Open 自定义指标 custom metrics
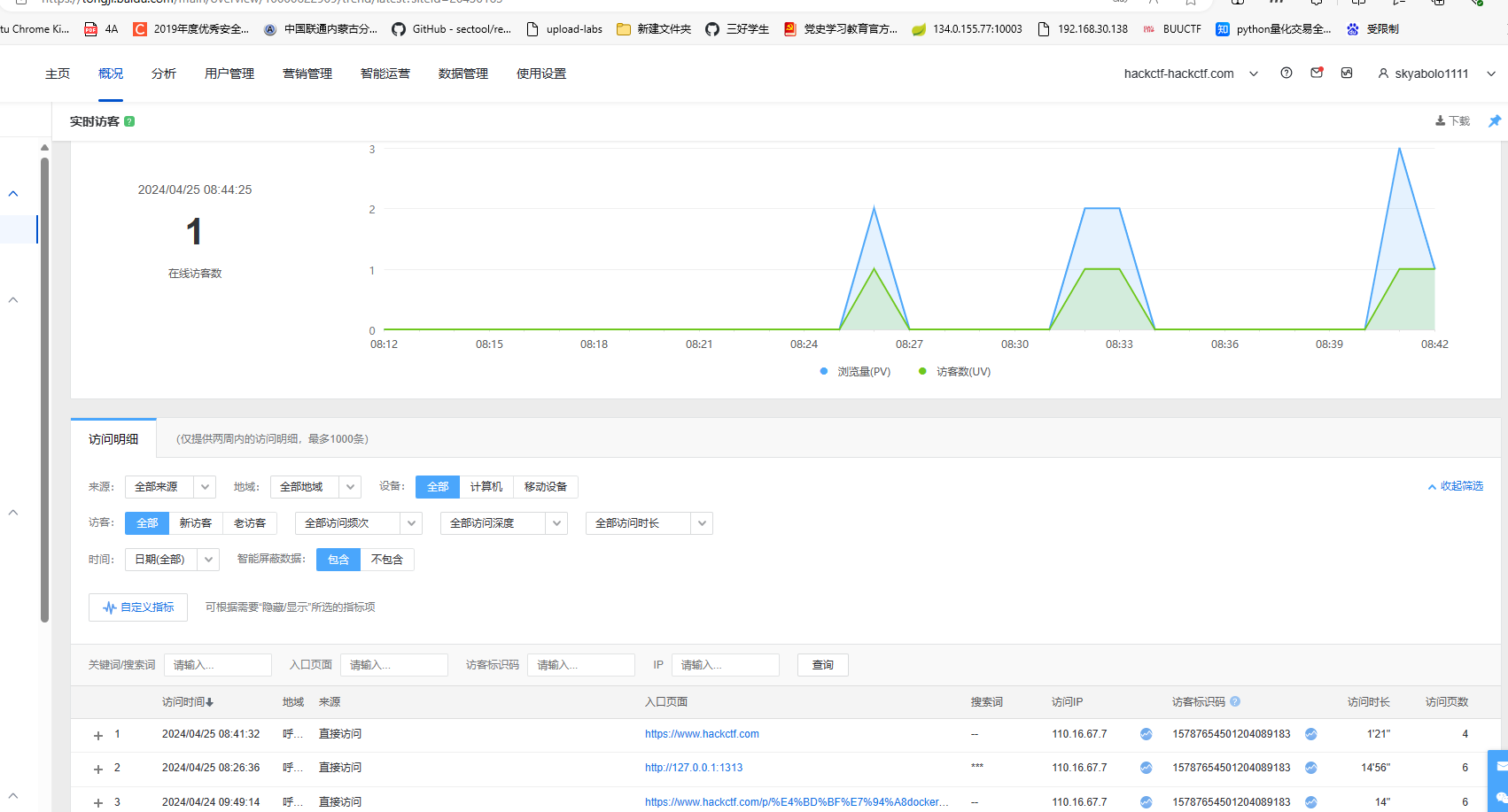Screen dimensions: 1508x812 click(x=138, y=607)
